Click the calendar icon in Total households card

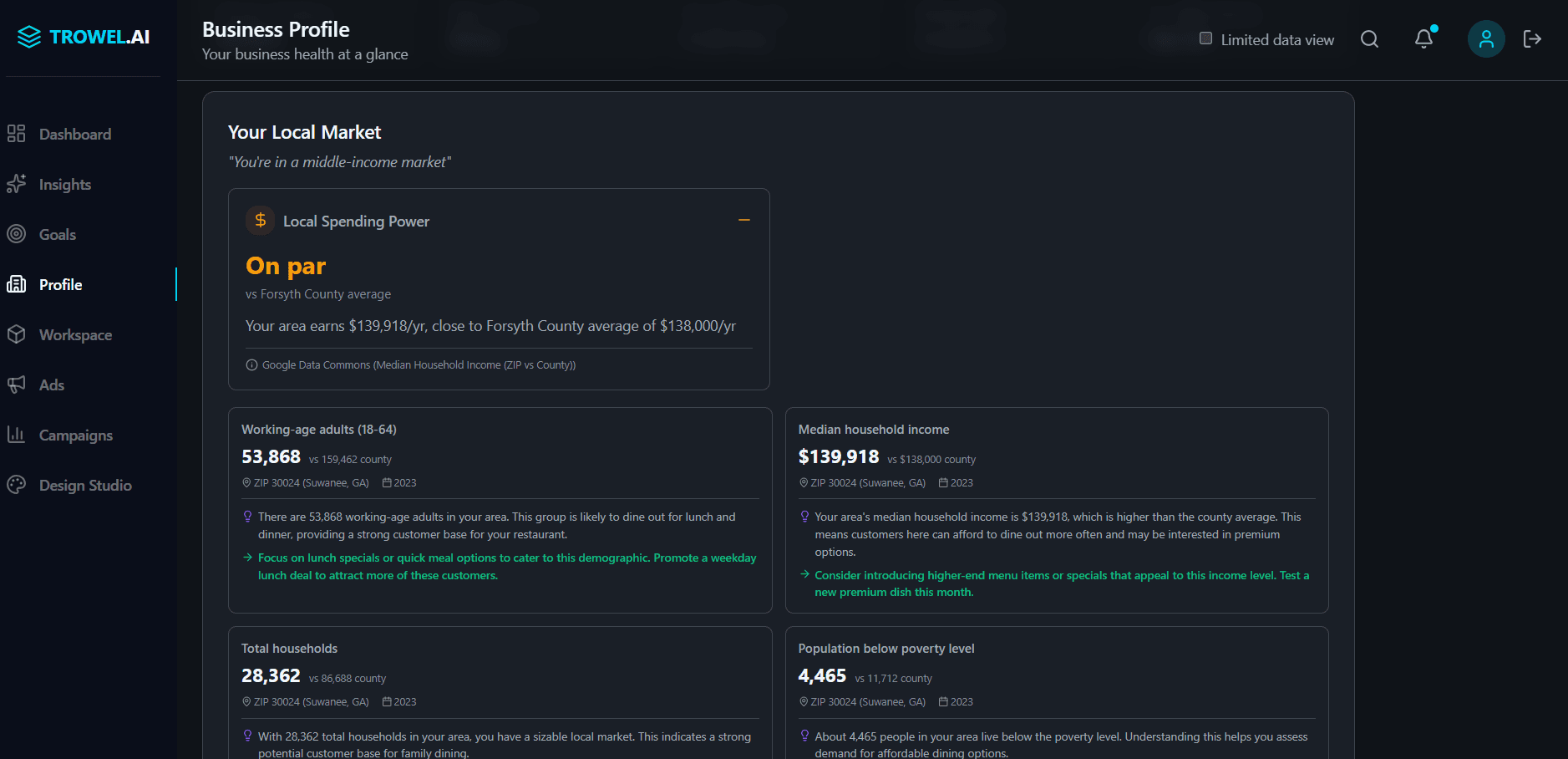tap(387, 702)
